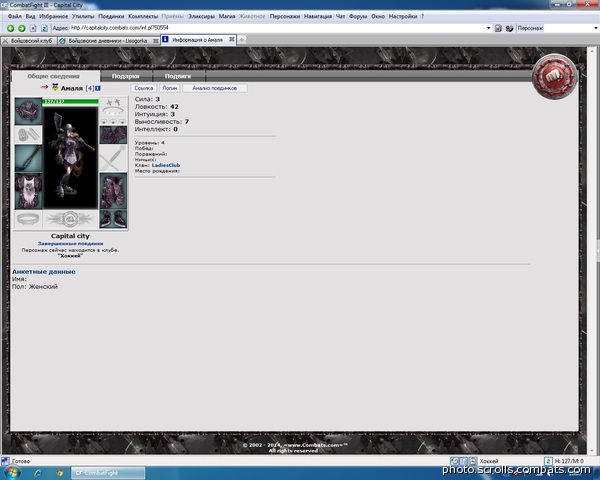Open the Чат menu
Screen dimensions: 600x480
(341, 16)
